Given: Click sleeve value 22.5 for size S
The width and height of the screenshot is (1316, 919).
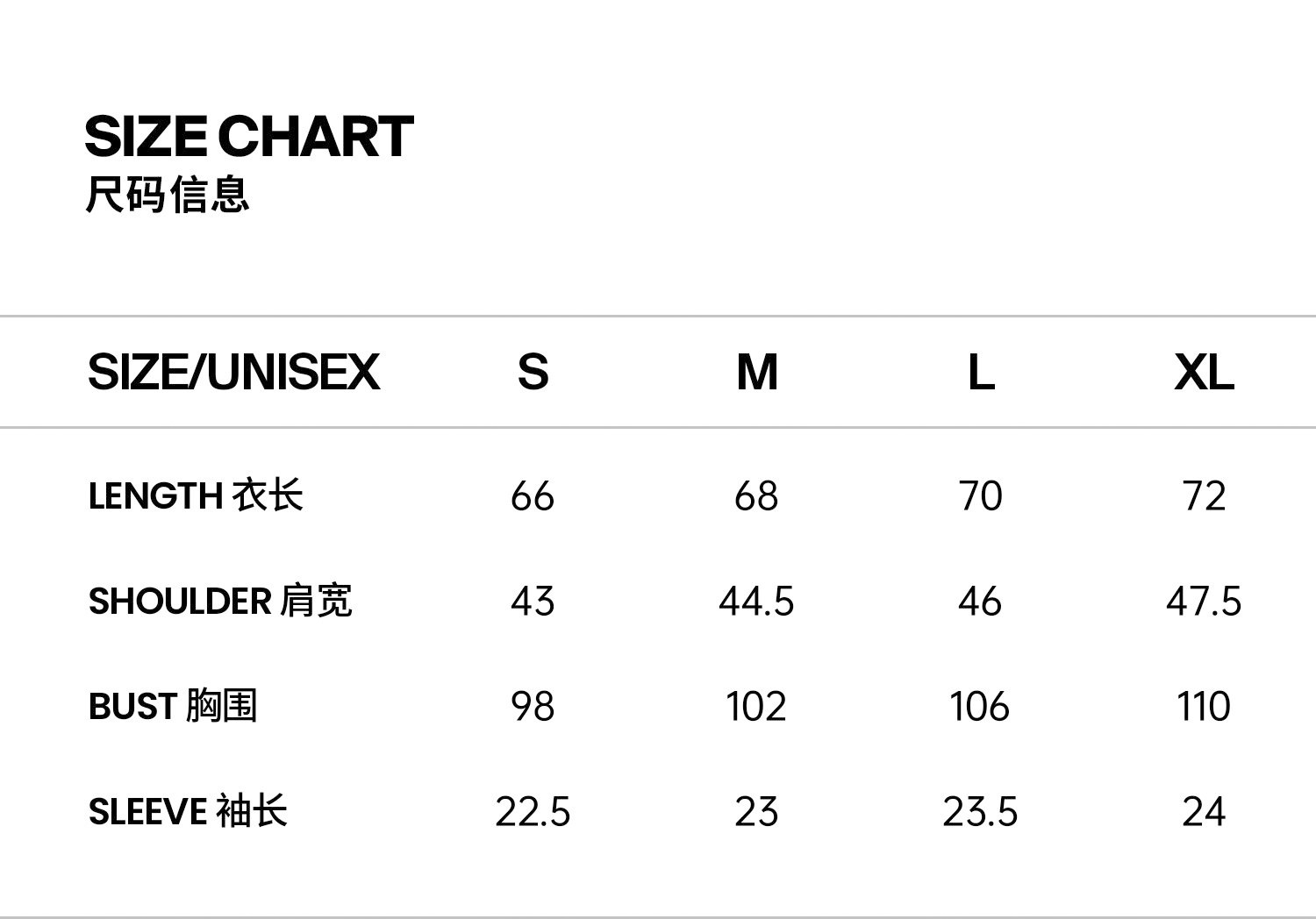Looking at the screenshot, I should [533, 812].
